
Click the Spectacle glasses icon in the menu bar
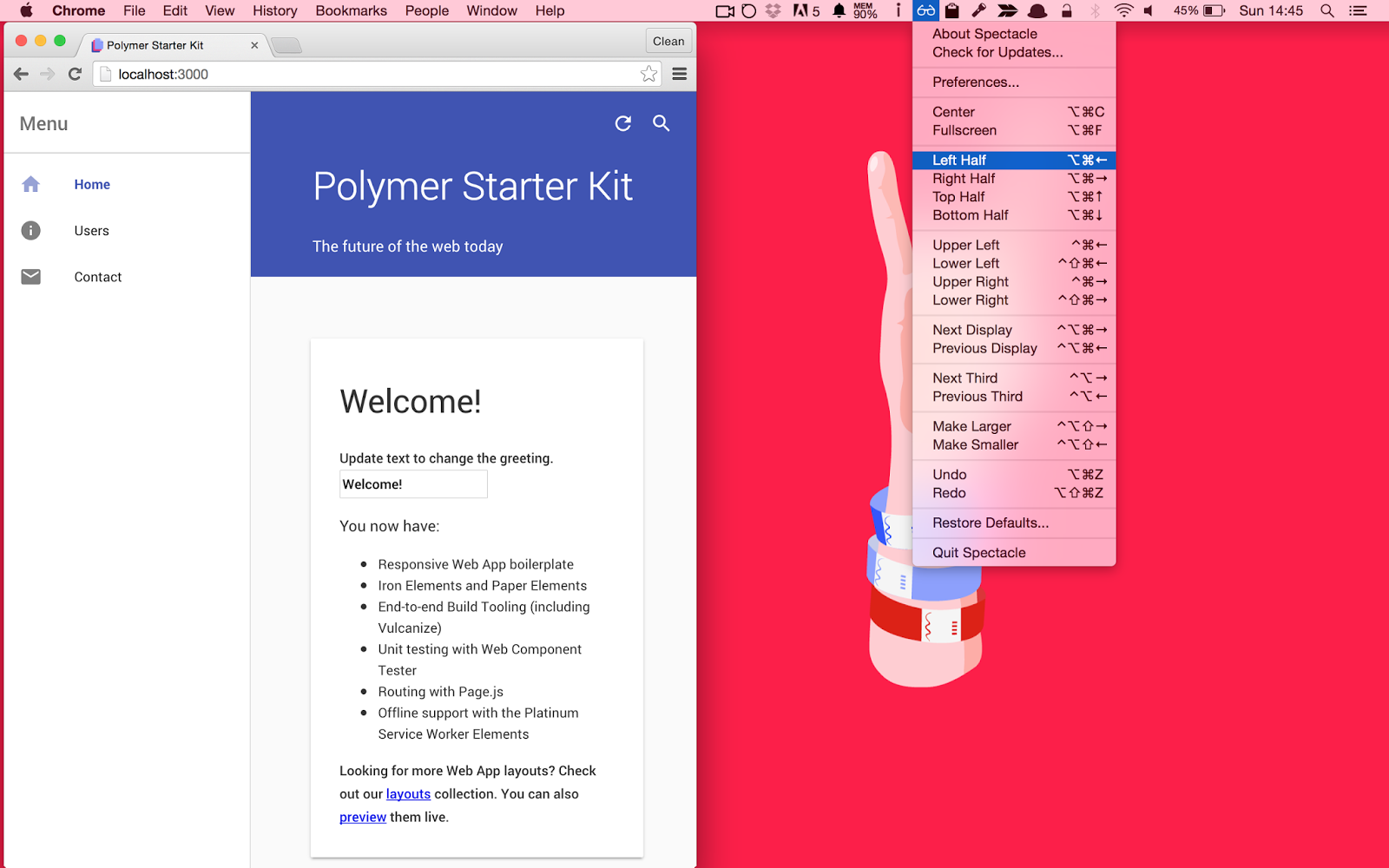(x=926, y=10)
